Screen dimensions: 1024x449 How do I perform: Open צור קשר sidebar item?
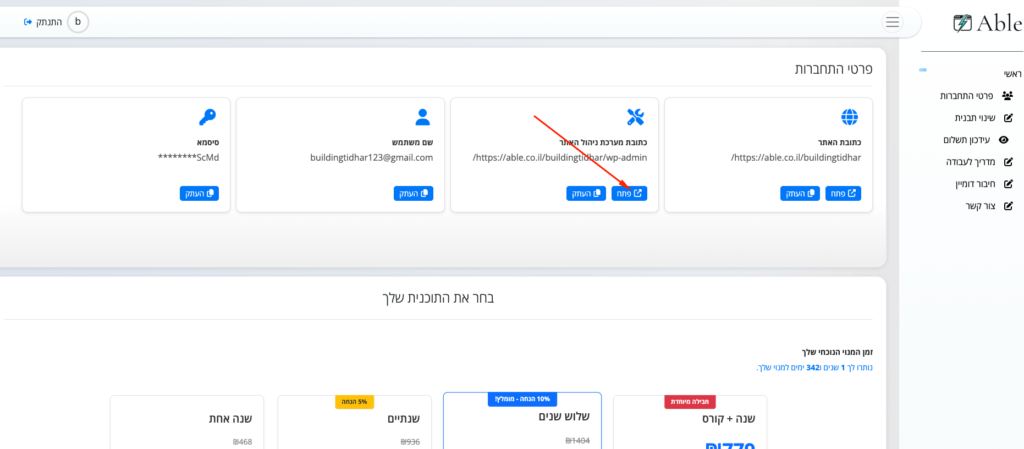pos(989,206)
